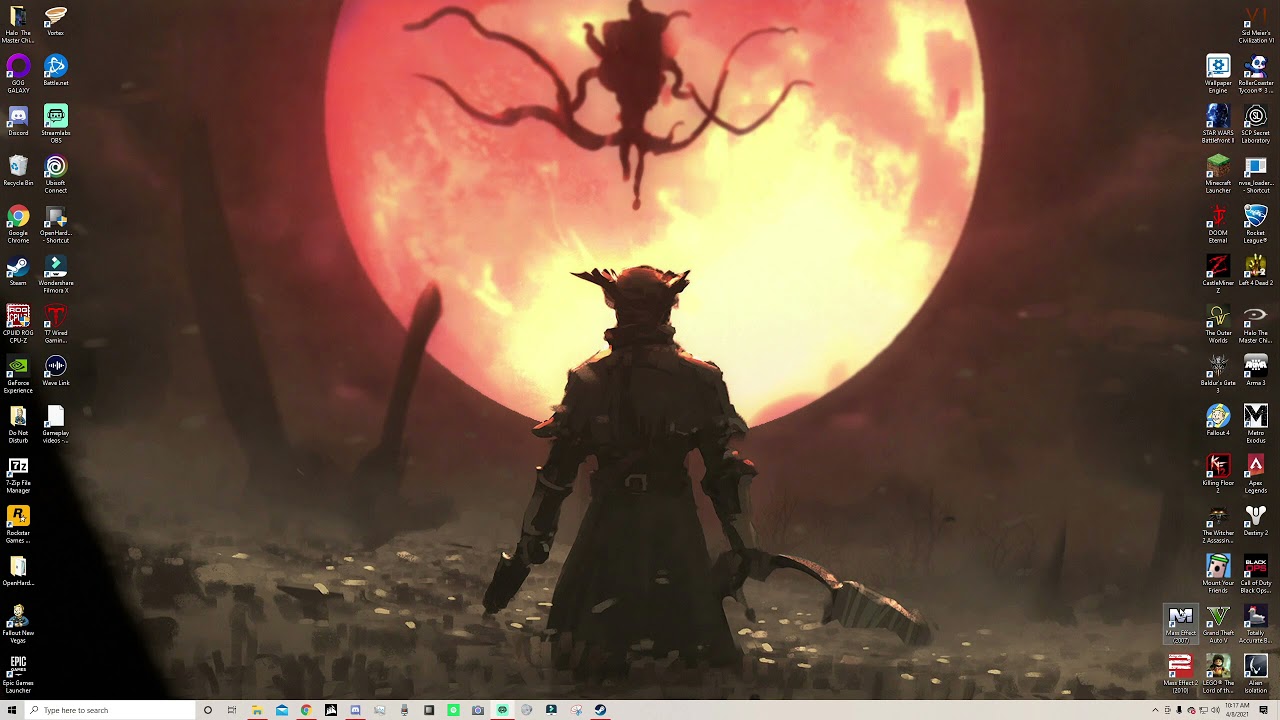Open Apex Legends
The height and width of the screenshot is (720, 1280).
tap(1255, 475)
